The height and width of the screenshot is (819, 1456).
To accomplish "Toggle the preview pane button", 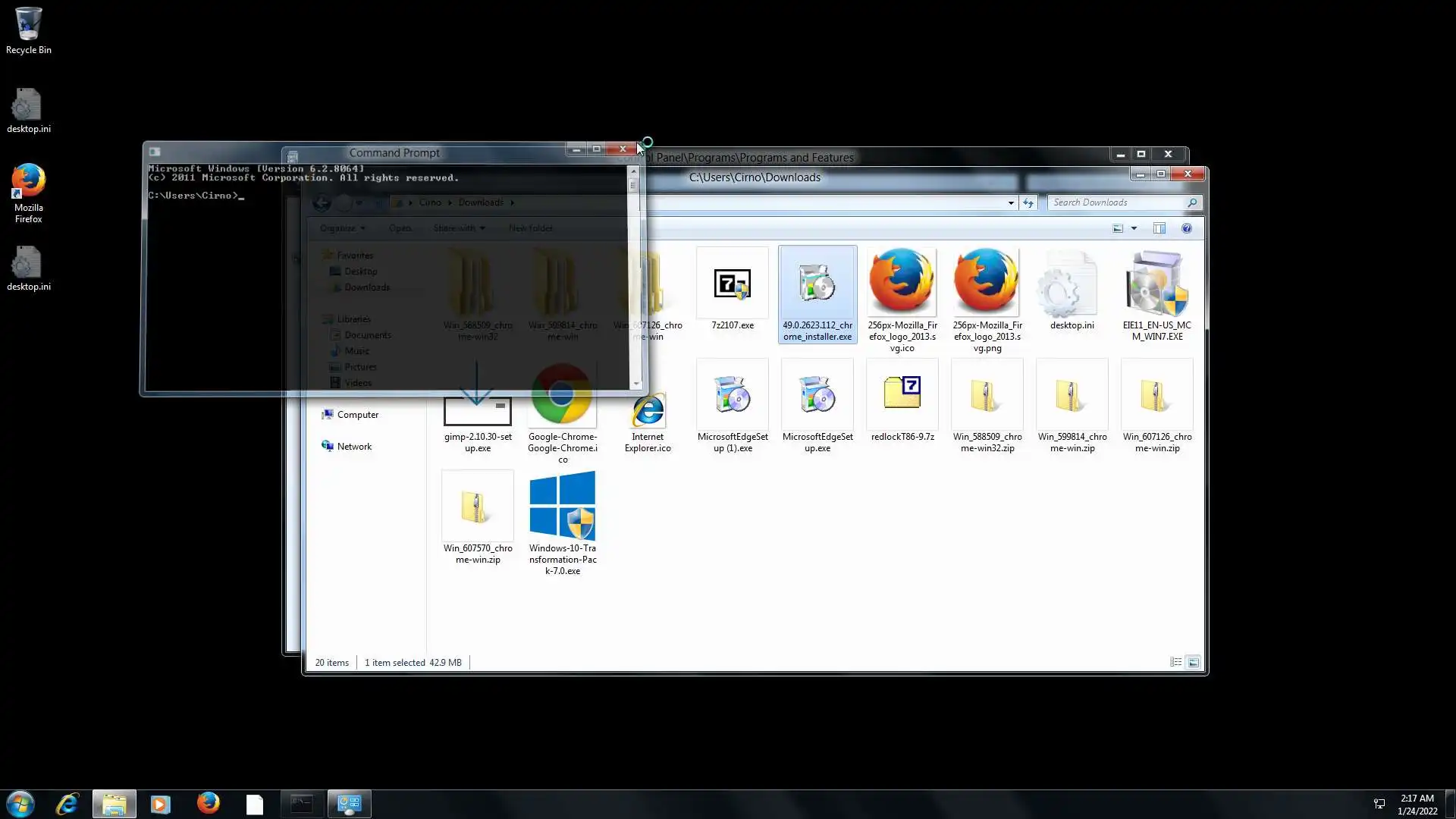I will (x=1159, y=228).
